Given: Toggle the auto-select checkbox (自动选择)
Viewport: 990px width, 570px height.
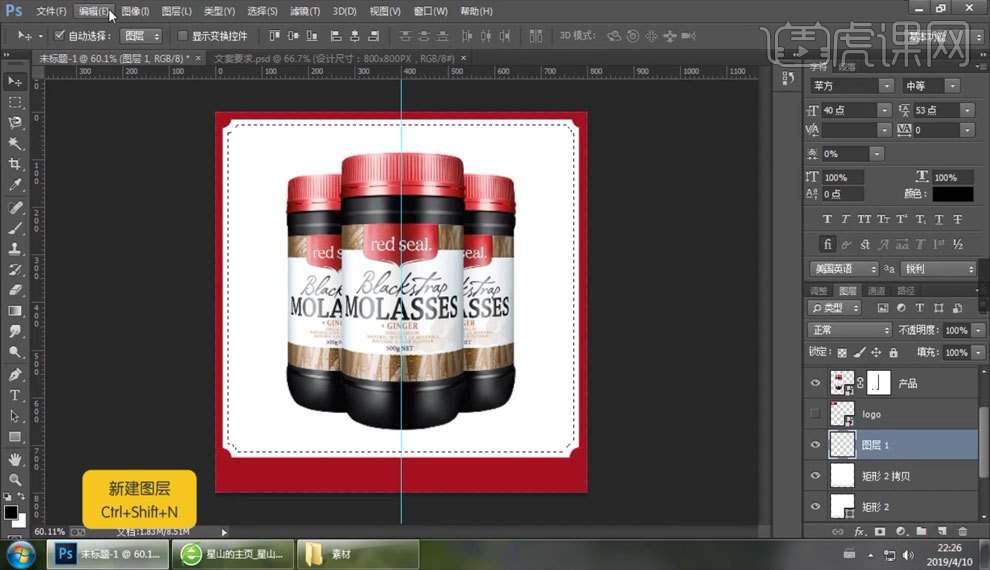Looking at the screenshot, I should pos(60,35).
